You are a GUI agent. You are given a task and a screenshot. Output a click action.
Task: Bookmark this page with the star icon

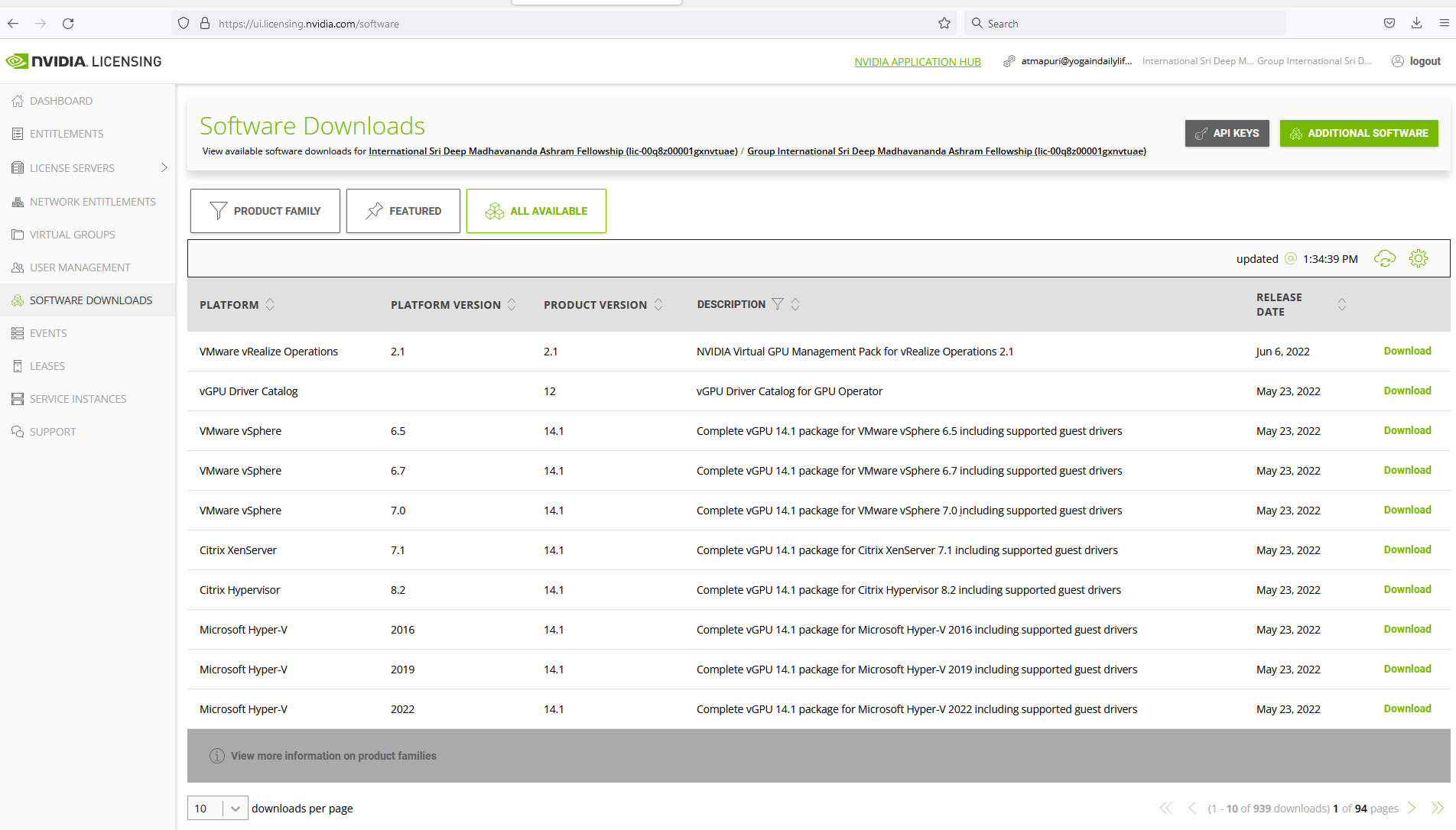tap(944, 24)
